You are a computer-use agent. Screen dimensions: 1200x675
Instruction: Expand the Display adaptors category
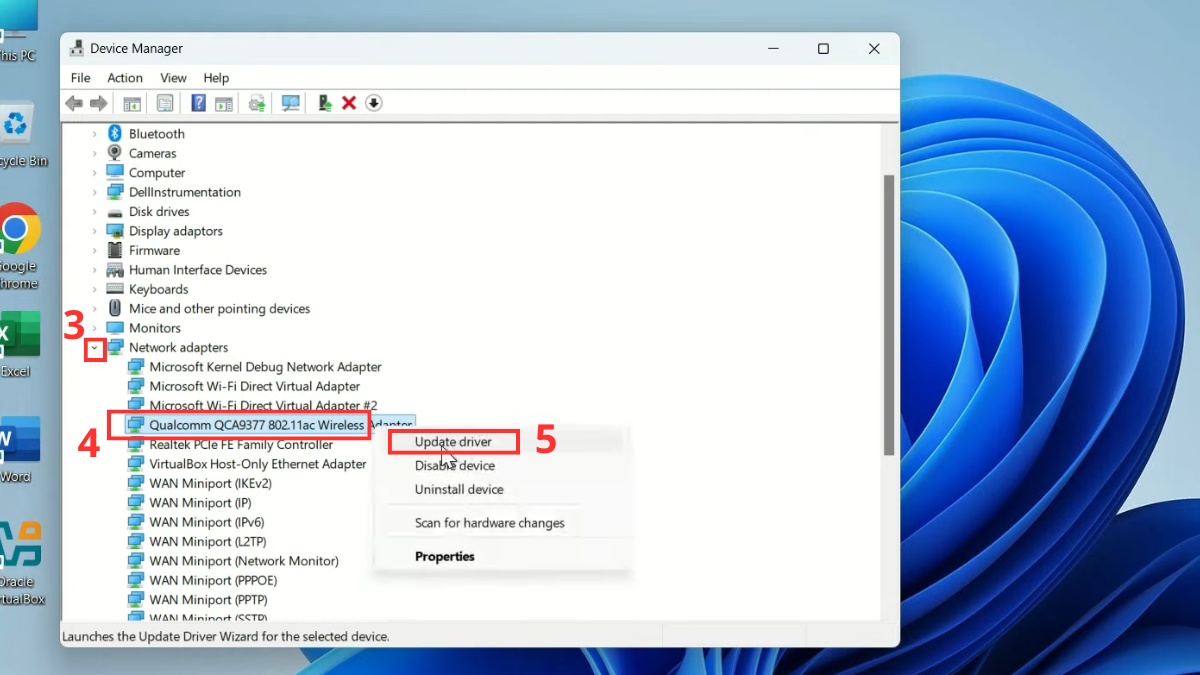(x=95, y=231)
